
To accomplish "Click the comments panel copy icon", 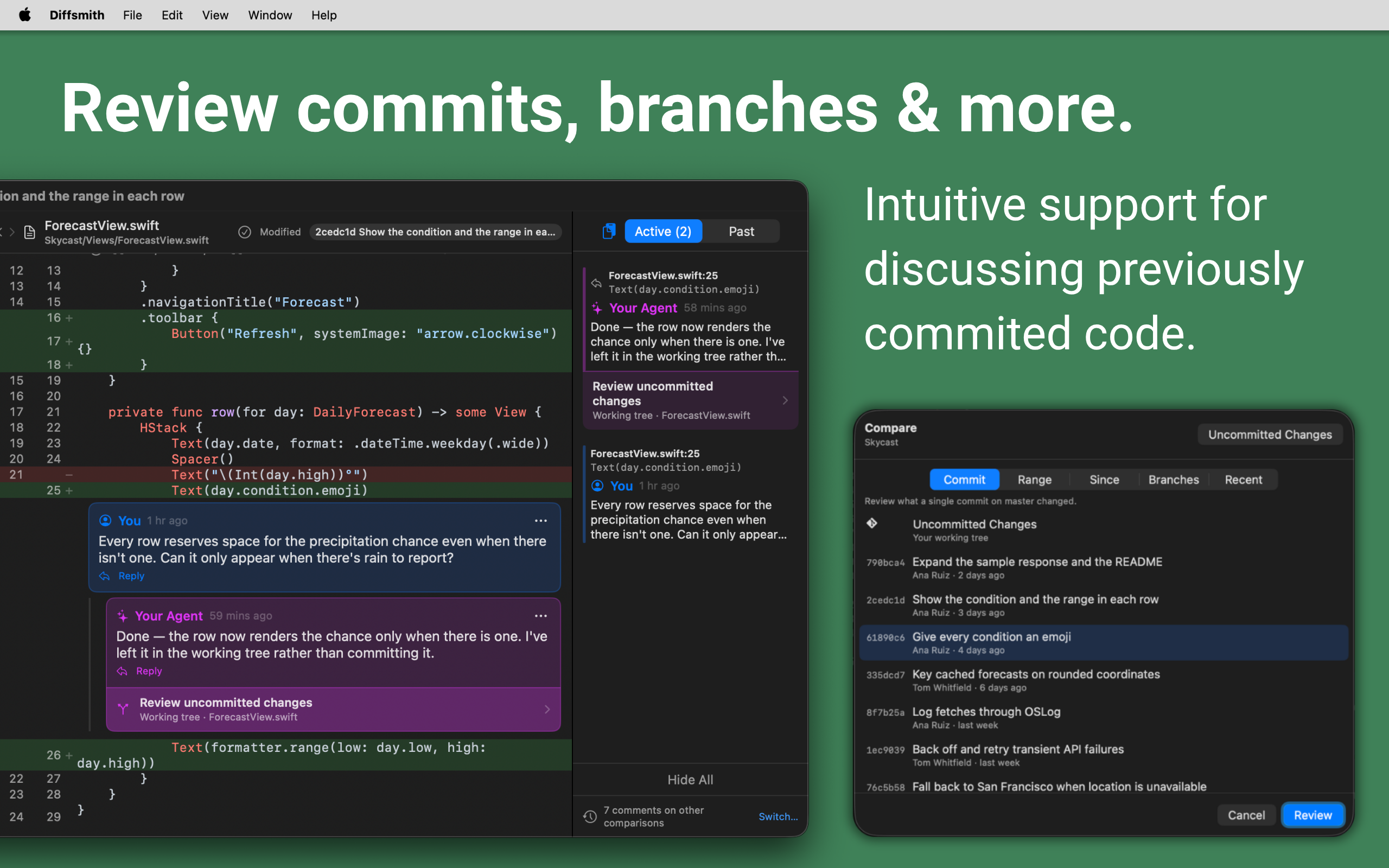I will pos(608,231).
